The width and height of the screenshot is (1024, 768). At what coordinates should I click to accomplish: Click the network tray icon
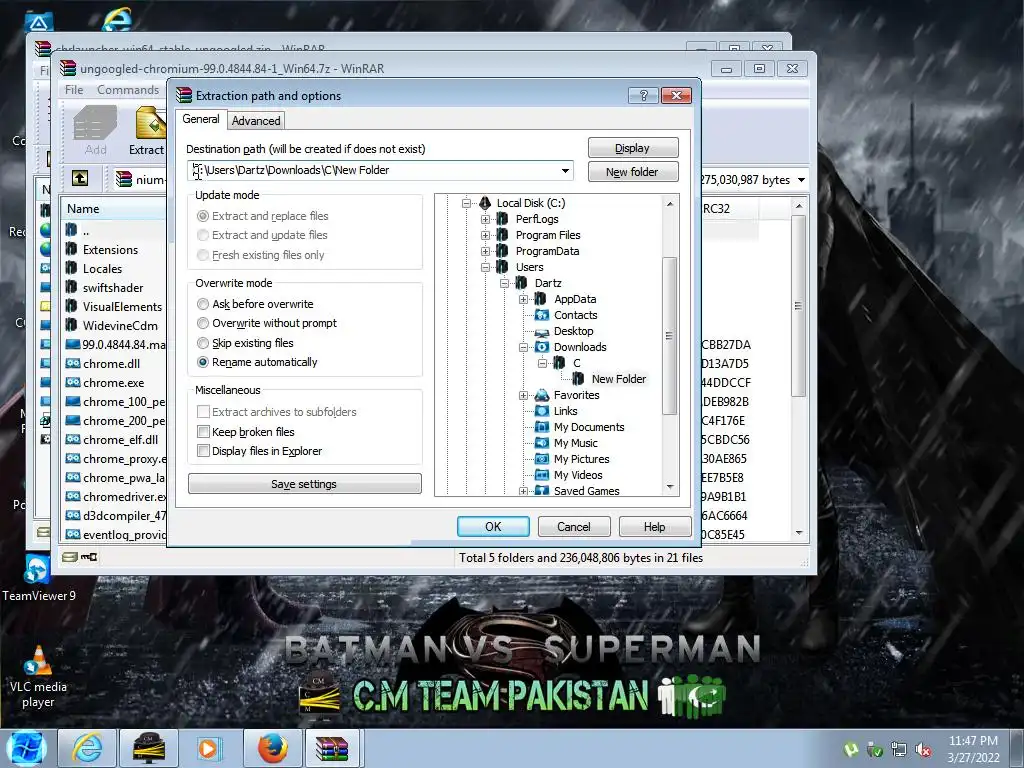(x=899, y=750)
